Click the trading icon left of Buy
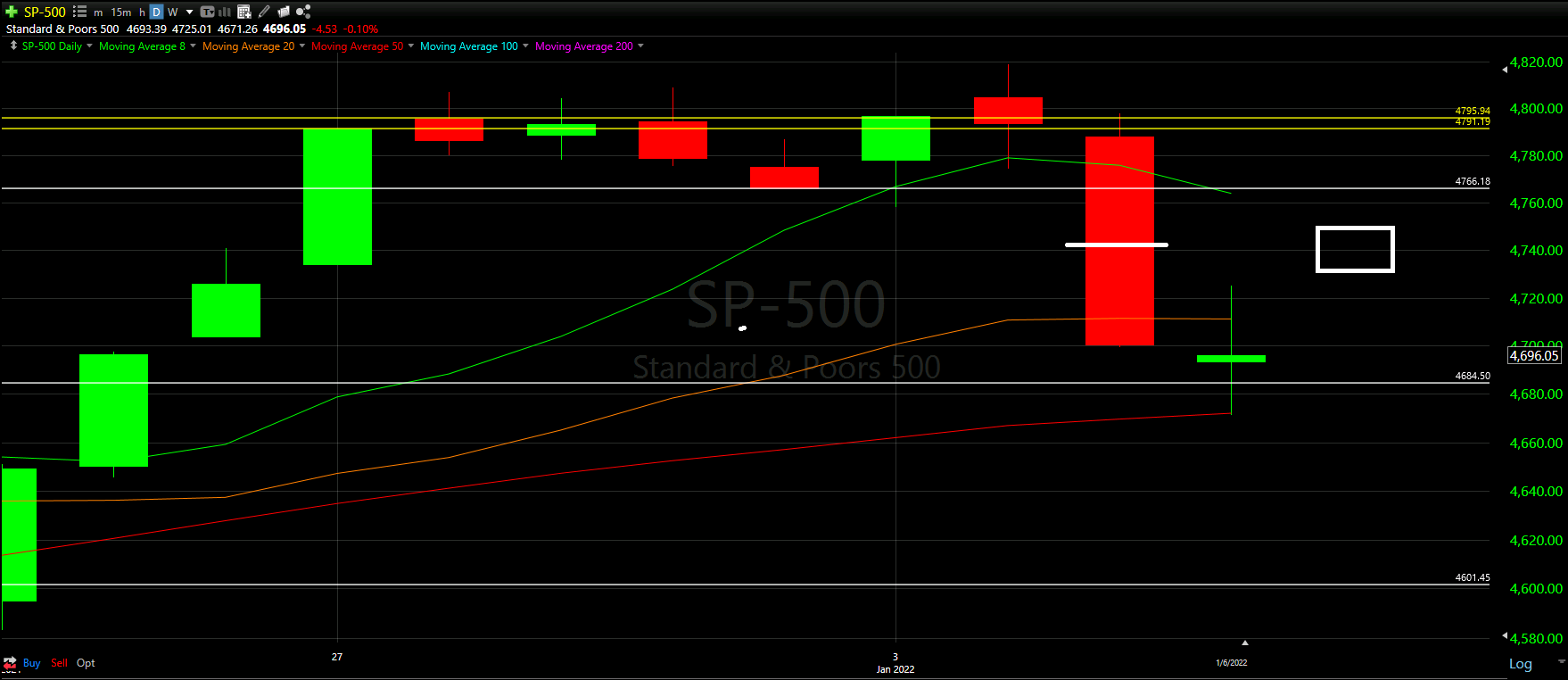This screenshot has height=680, width=1568. (x=10, y=663)
